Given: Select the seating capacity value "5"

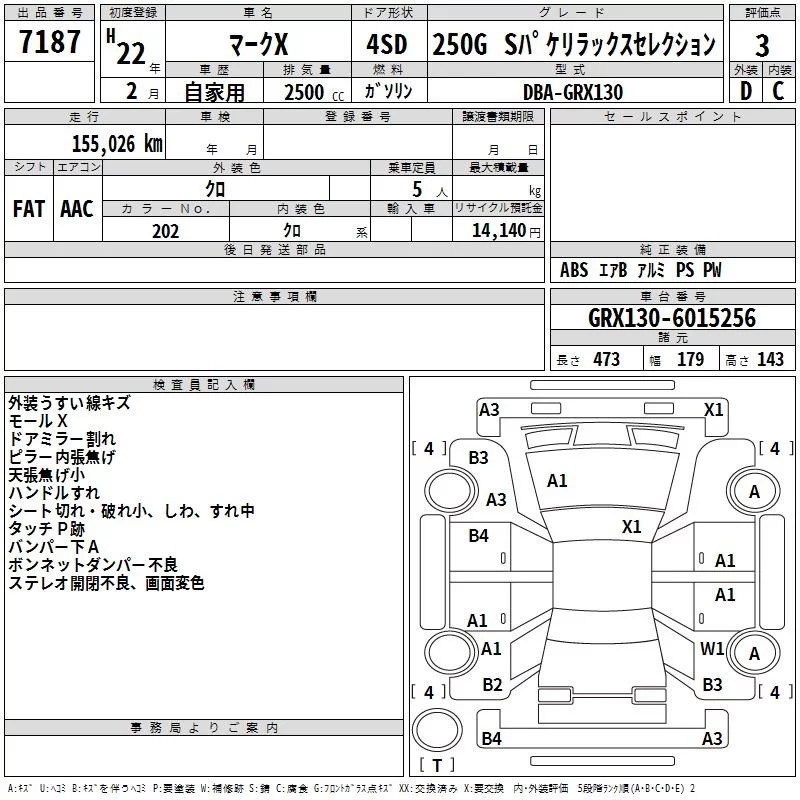Looking at the screenshot, I should point(417,189).
